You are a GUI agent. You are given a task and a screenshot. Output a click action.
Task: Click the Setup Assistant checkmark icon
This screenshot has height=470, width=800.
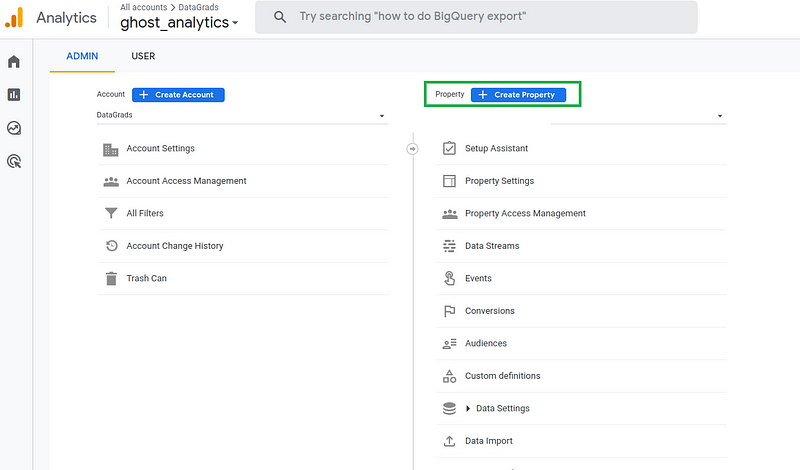(449, 148)
